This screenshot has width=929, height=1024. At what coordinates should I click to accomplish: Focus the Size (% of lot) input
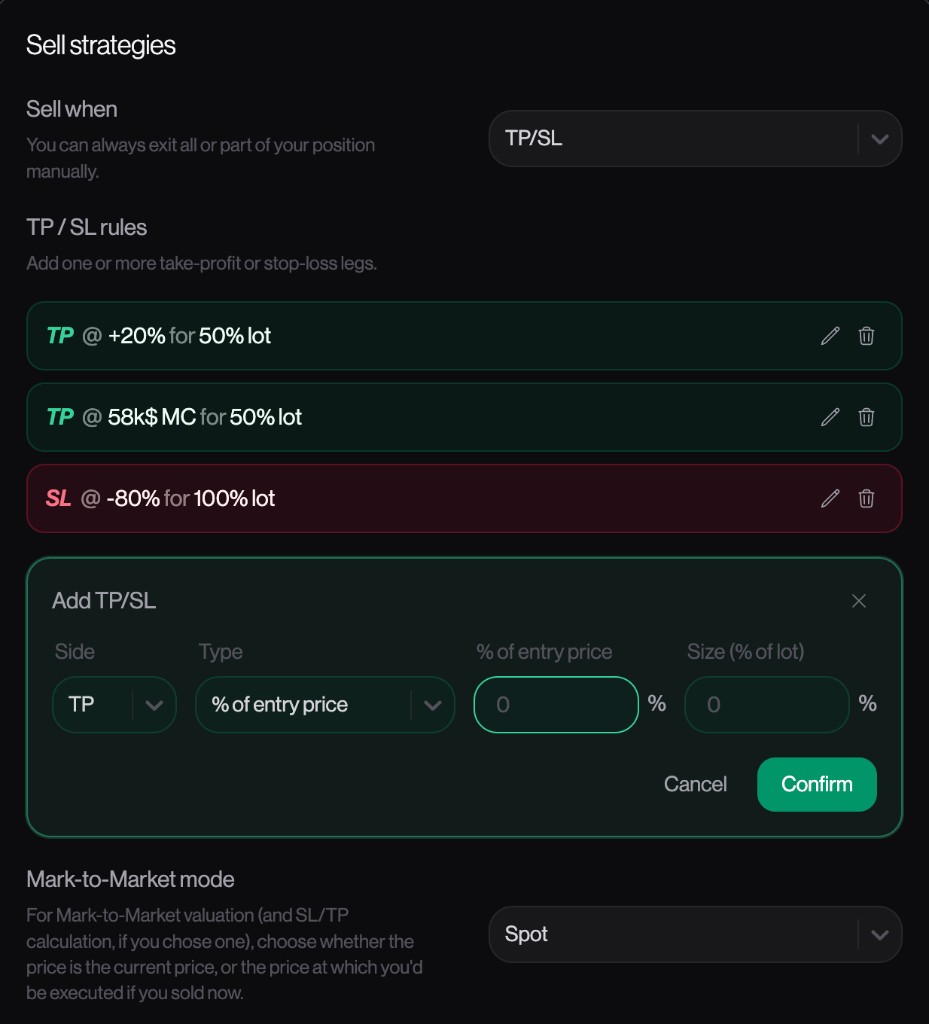pyautogui.click(x=766, y=705)
